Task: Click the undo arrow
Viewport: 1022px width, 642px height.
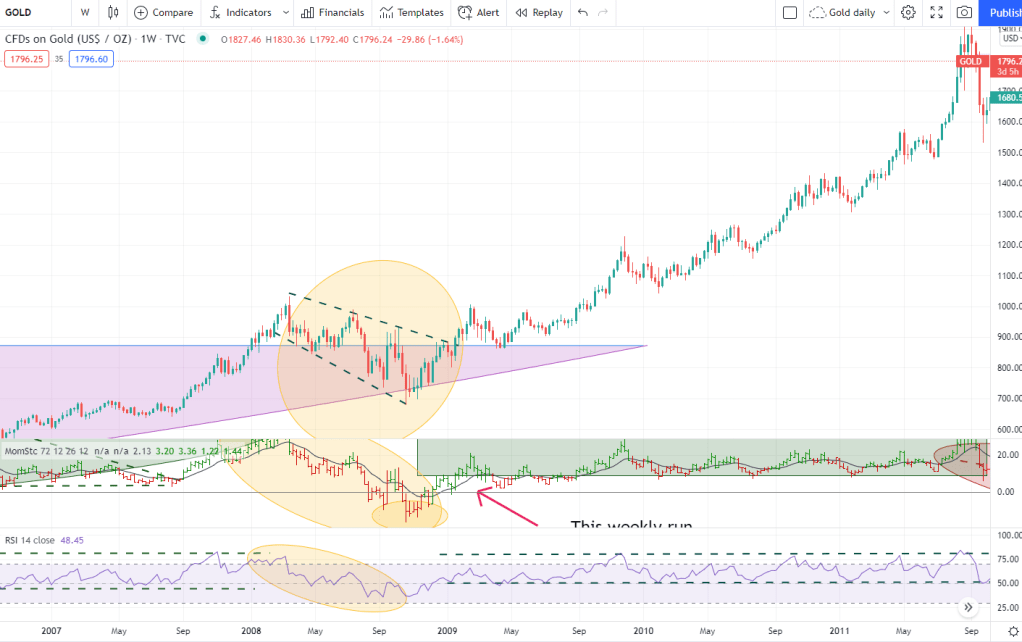Action: click(583, 13)
